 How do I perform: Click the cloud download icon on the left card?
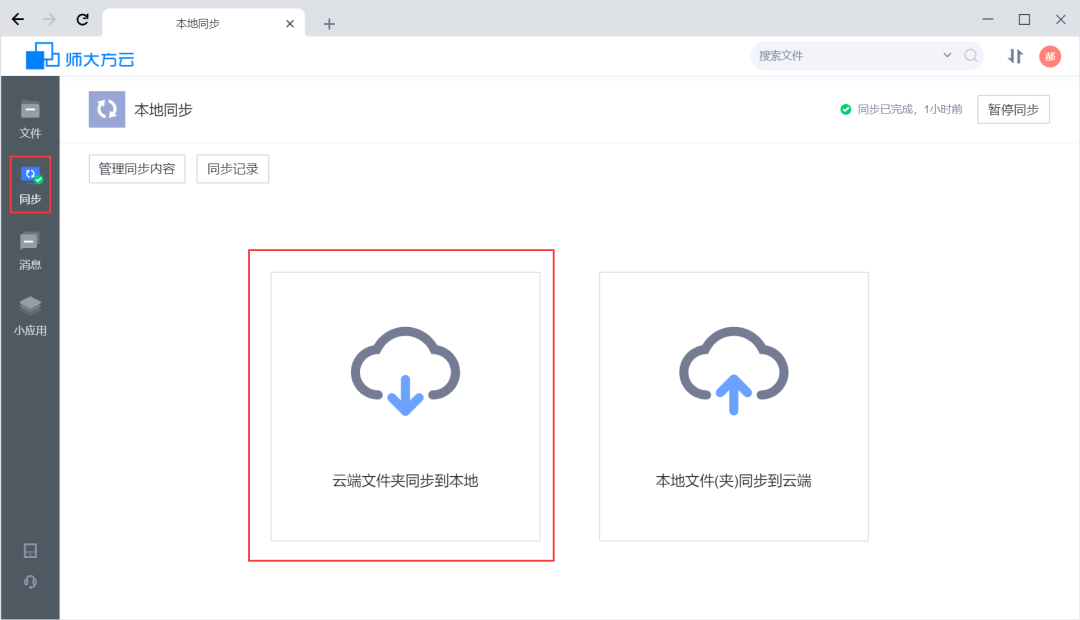coord(404,370)
